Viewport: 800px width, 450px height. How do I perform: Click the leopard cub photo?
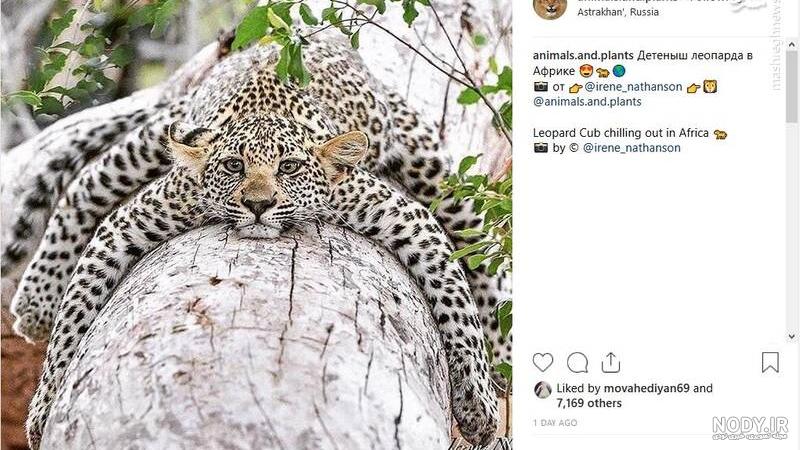coord(256,225)
